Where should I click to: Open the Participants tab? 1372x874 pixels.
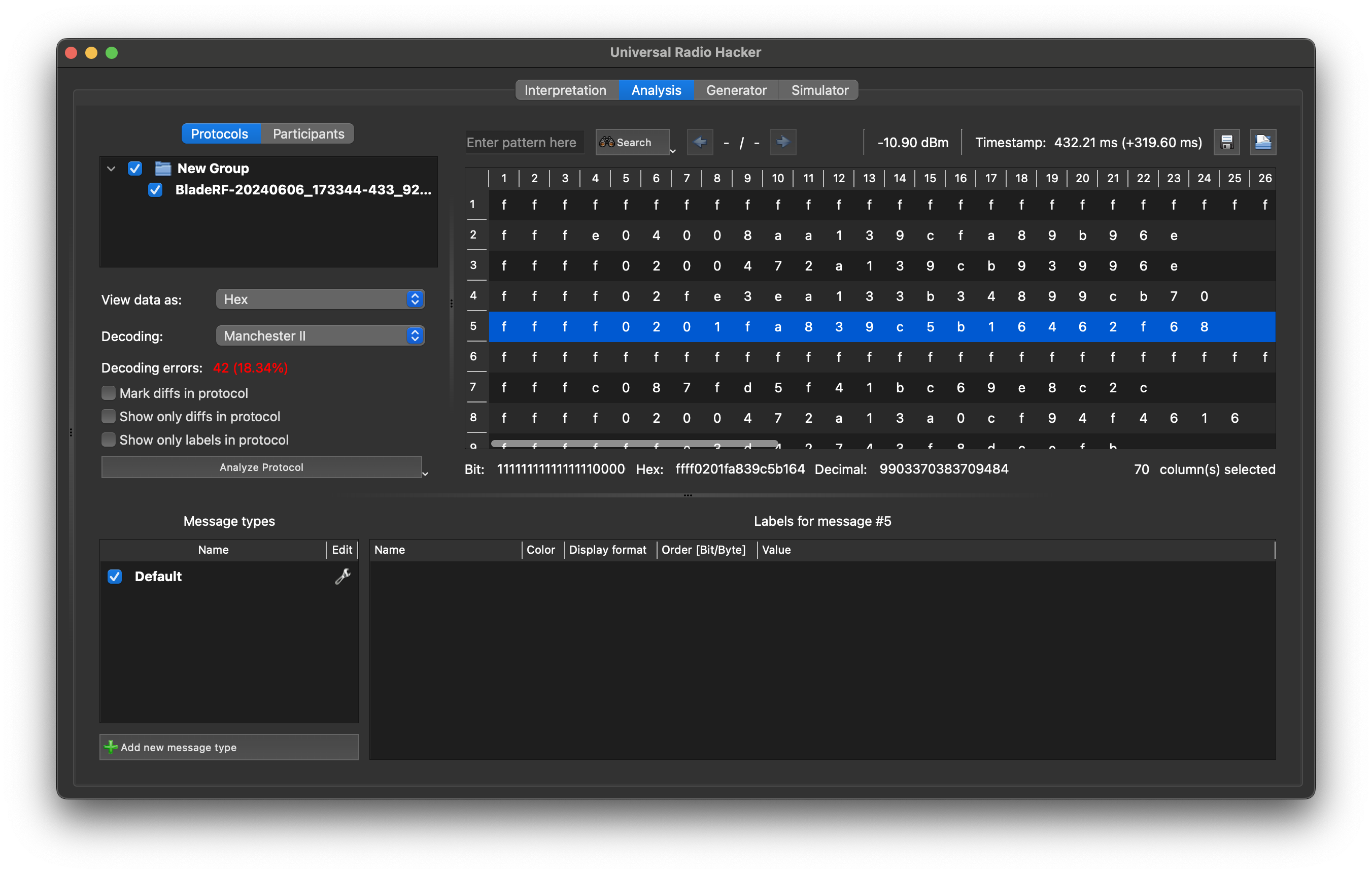coord(308,134)
